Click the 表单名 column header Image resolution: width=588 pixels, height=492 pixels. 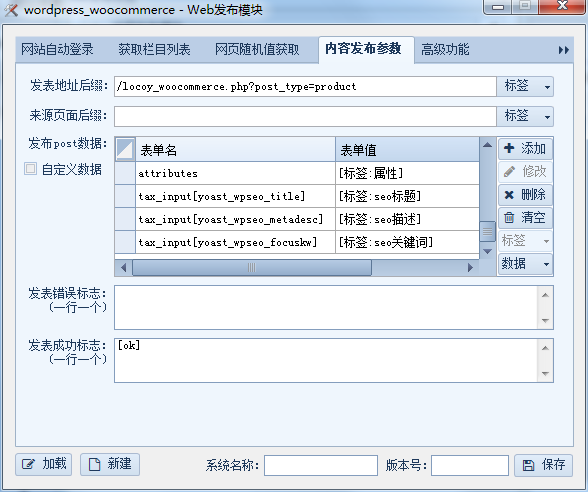[236, 150]
